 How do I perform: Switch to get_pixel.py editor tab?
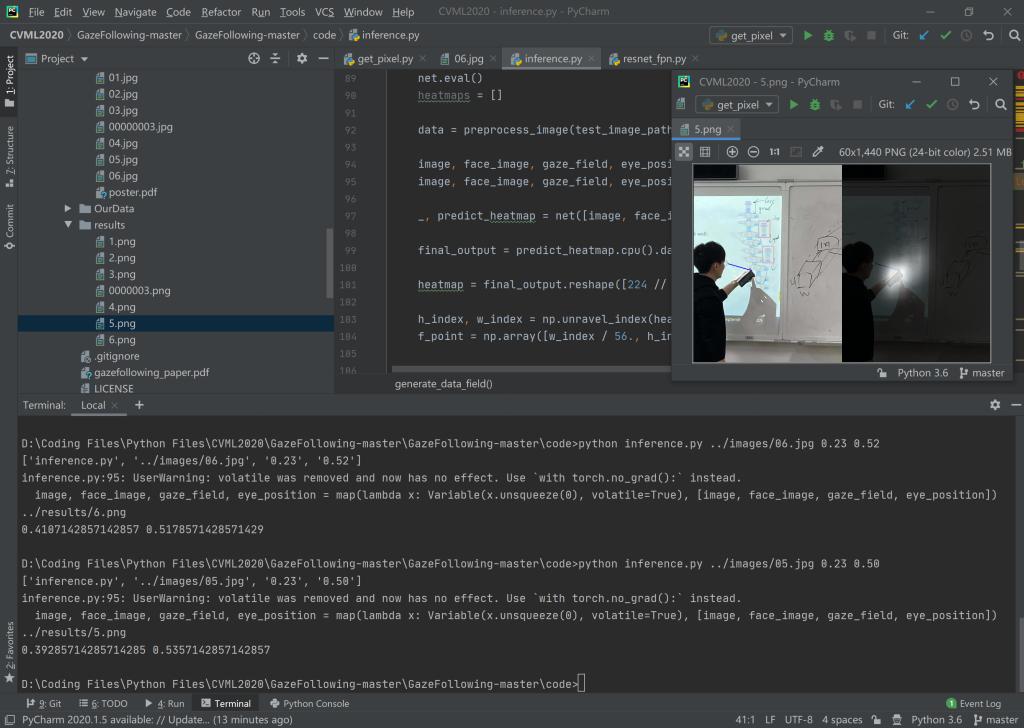pos(385,59)
